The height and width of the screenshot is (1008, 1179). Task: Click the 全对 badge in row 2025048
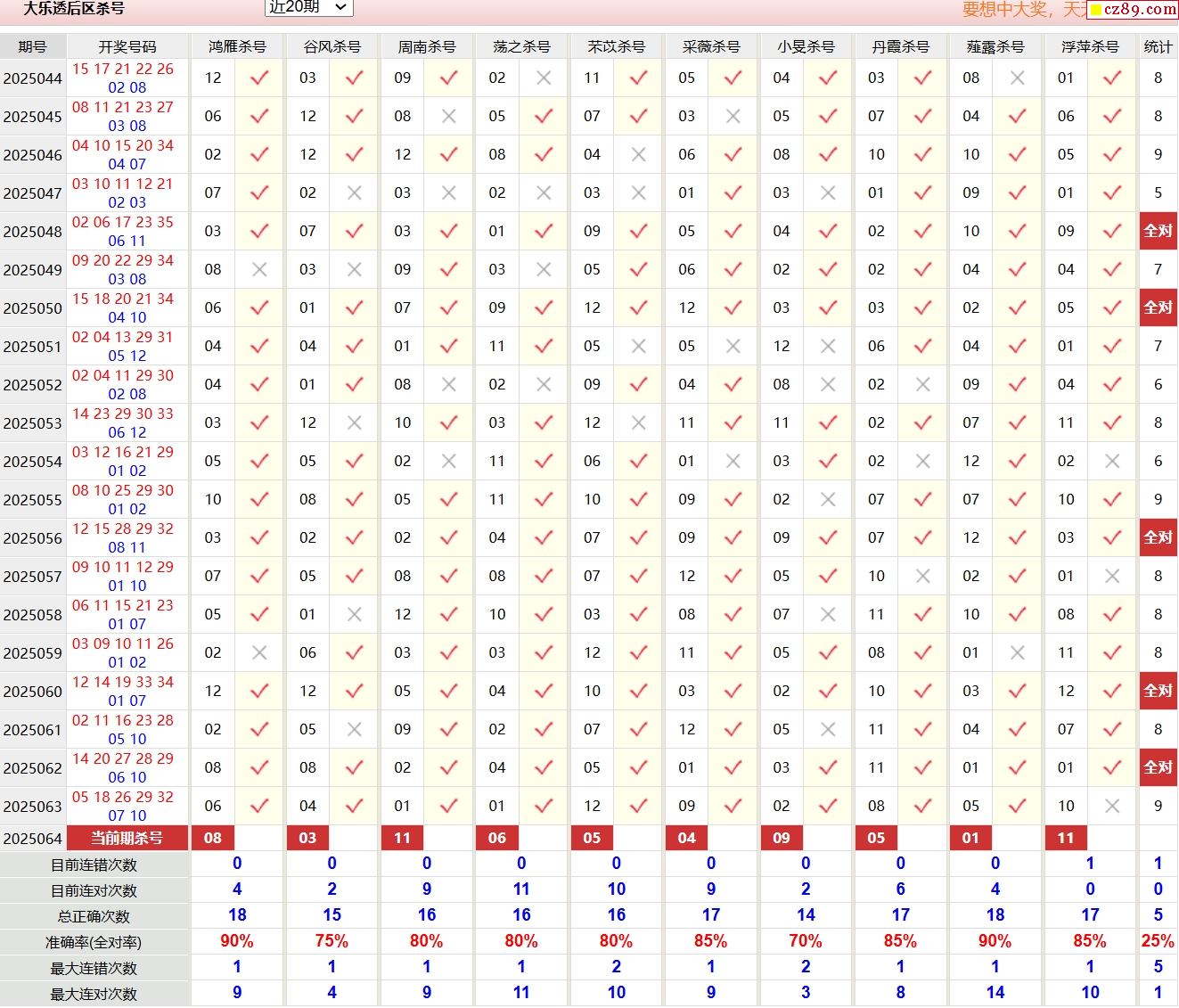point(1159,231)
